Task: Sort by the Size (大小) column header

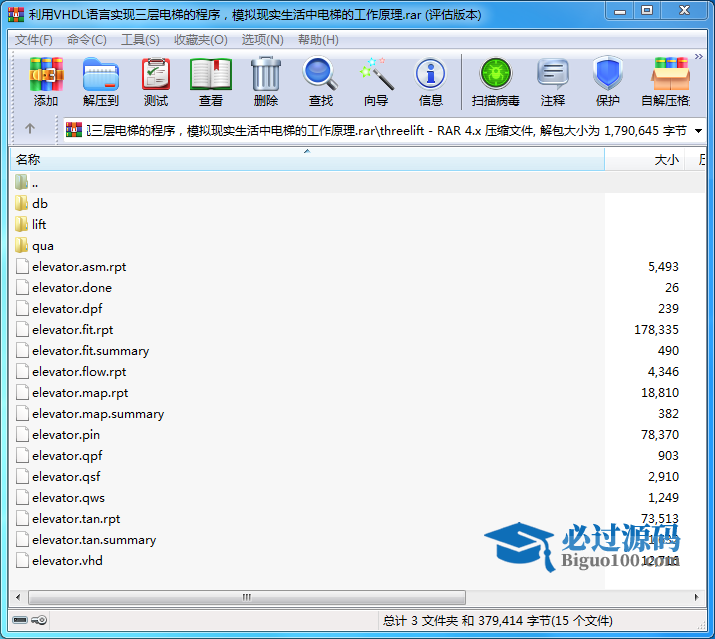Action: (644, 160)
